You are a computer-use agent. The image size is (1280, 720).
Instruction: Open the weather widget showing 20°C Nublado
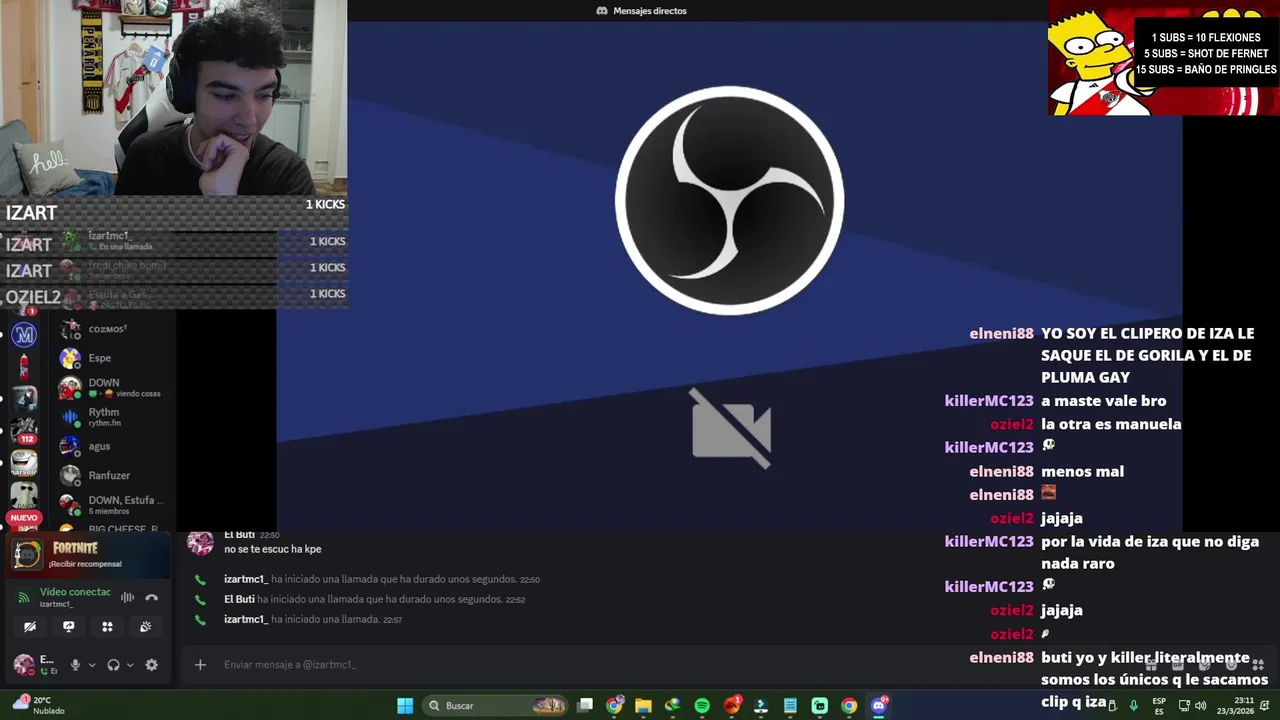coord(40,706)
